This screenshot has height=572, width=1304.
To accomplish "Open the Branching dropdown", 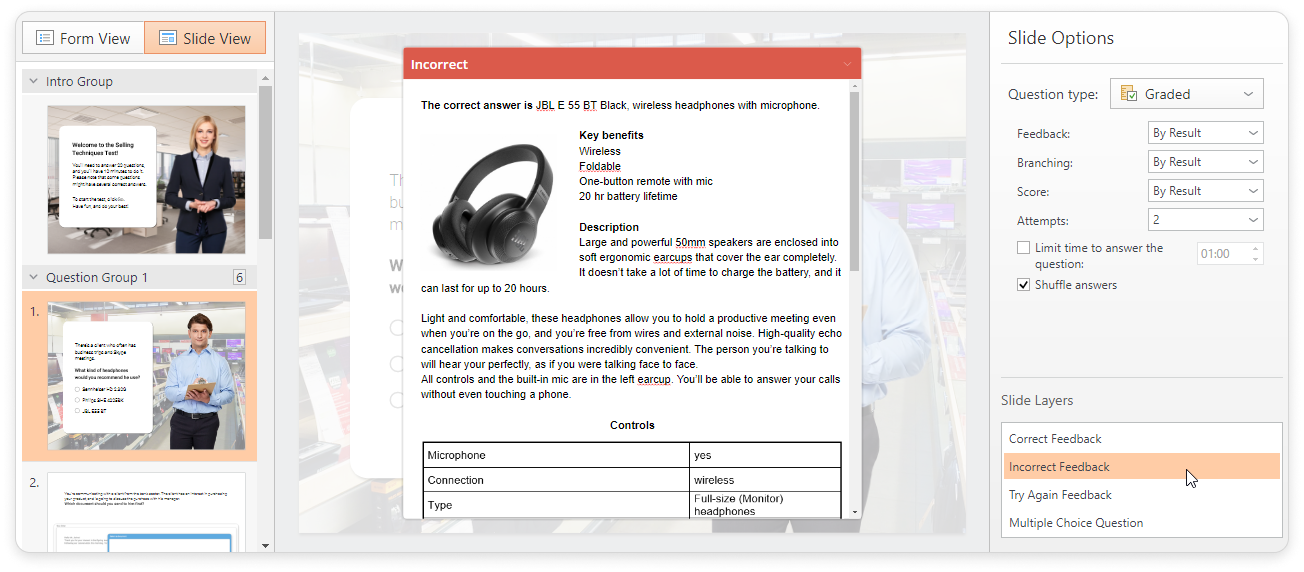I will [x=1205, y=162].
